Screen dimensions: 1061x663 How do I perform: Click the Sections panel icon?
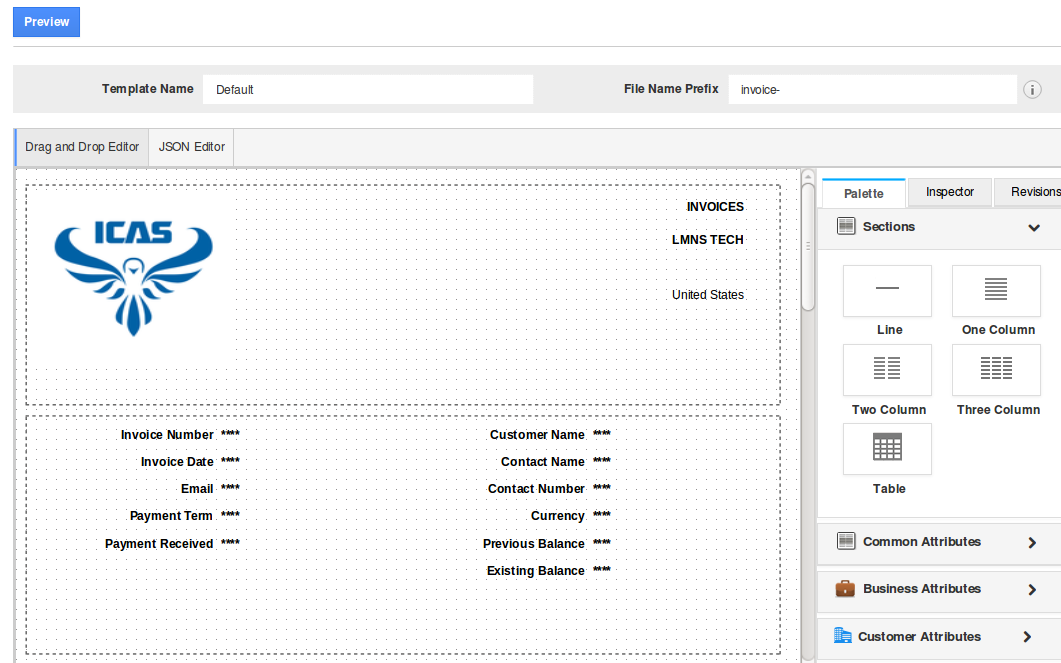click(x=845, y=227)
